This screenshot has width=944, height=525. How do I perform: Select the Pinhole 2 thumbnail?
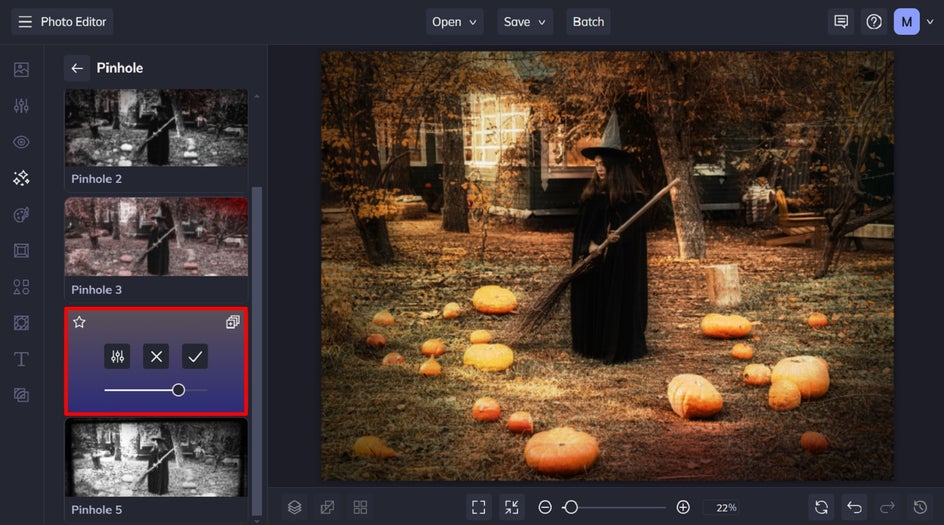[x=156, y=128]
